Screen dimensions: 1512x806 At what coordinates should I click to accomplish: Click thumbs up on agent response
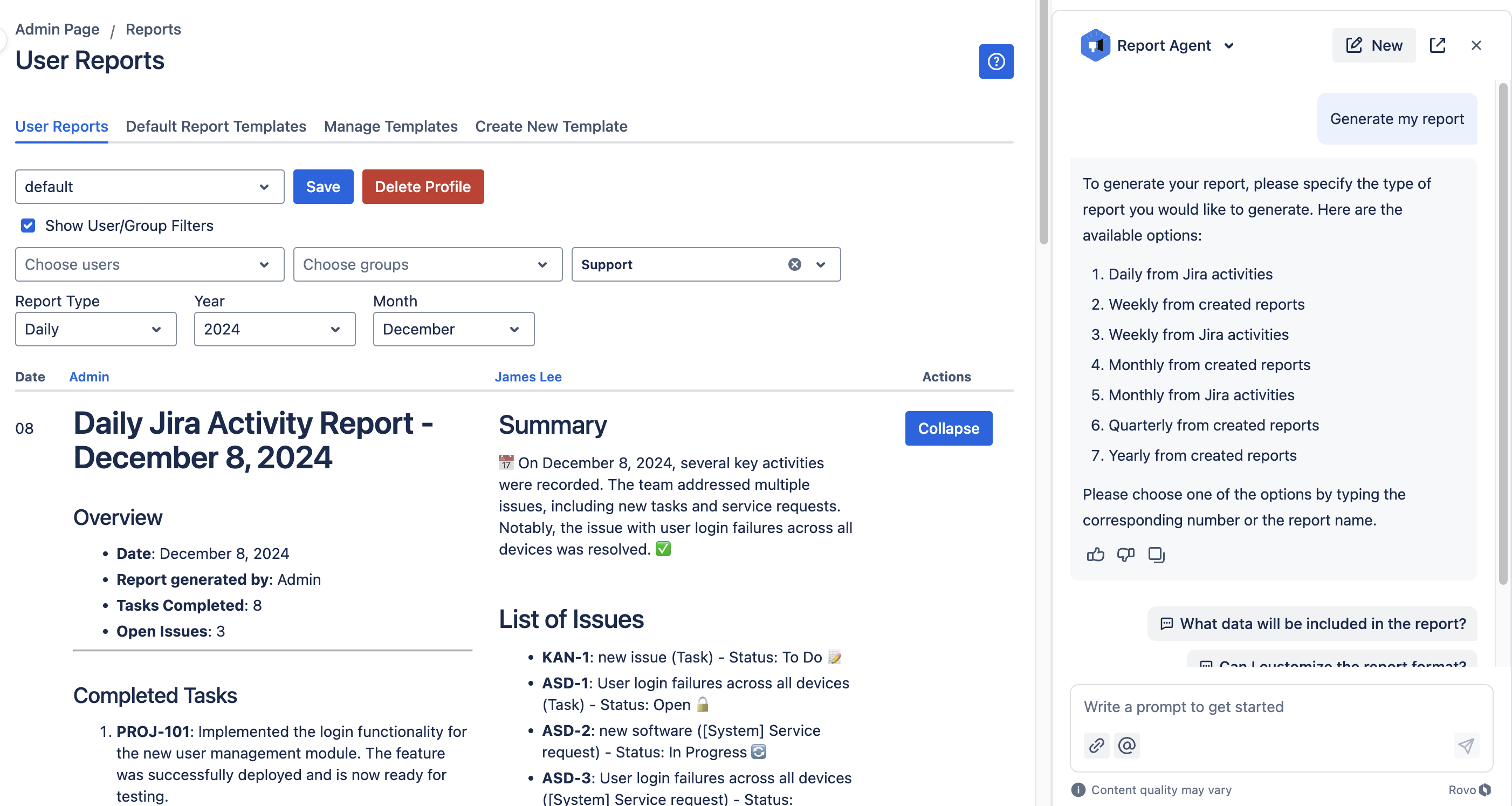coord(1095,554)
